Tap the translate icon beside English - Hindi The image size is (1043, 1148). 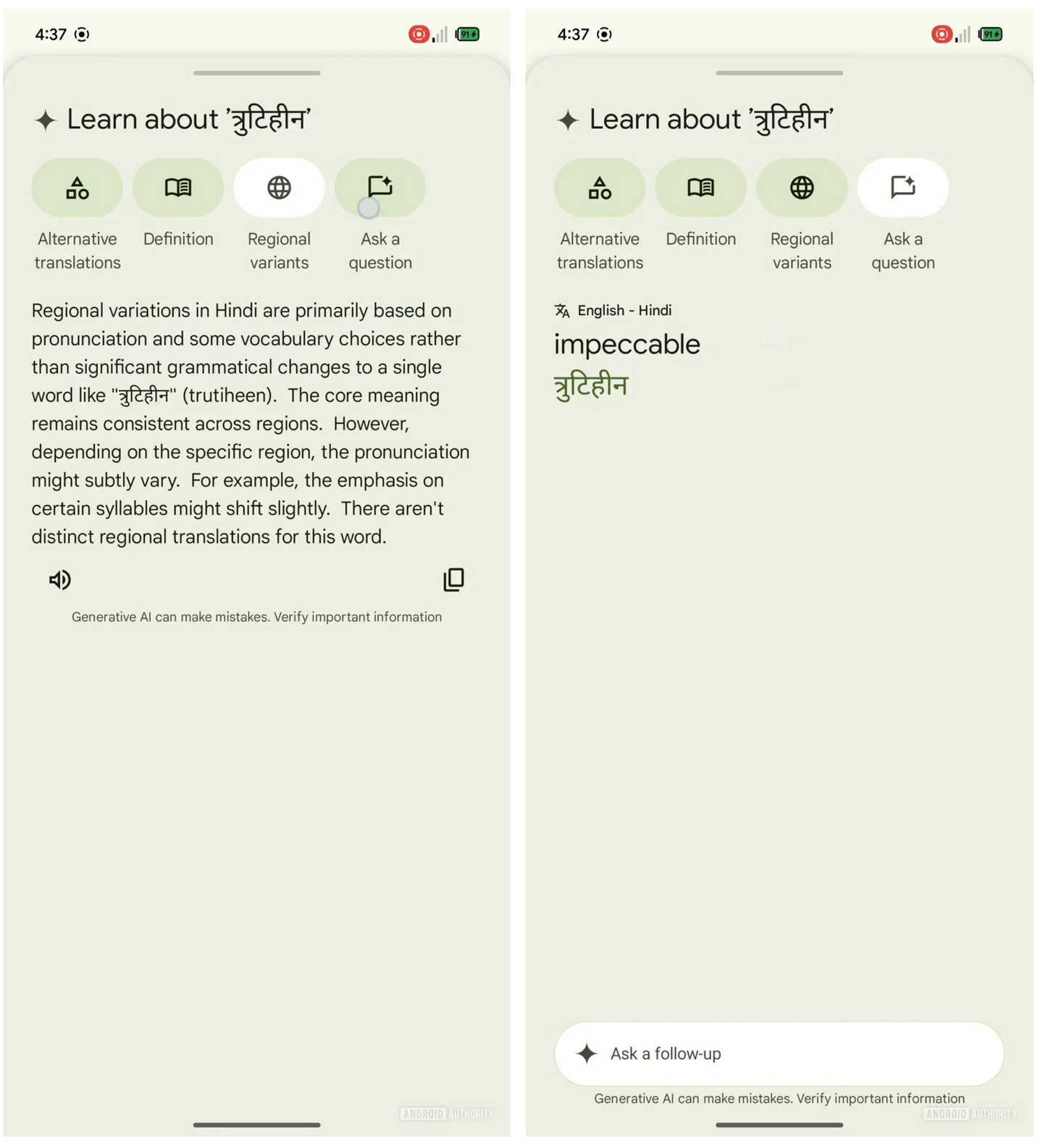(x=562, y=311)
